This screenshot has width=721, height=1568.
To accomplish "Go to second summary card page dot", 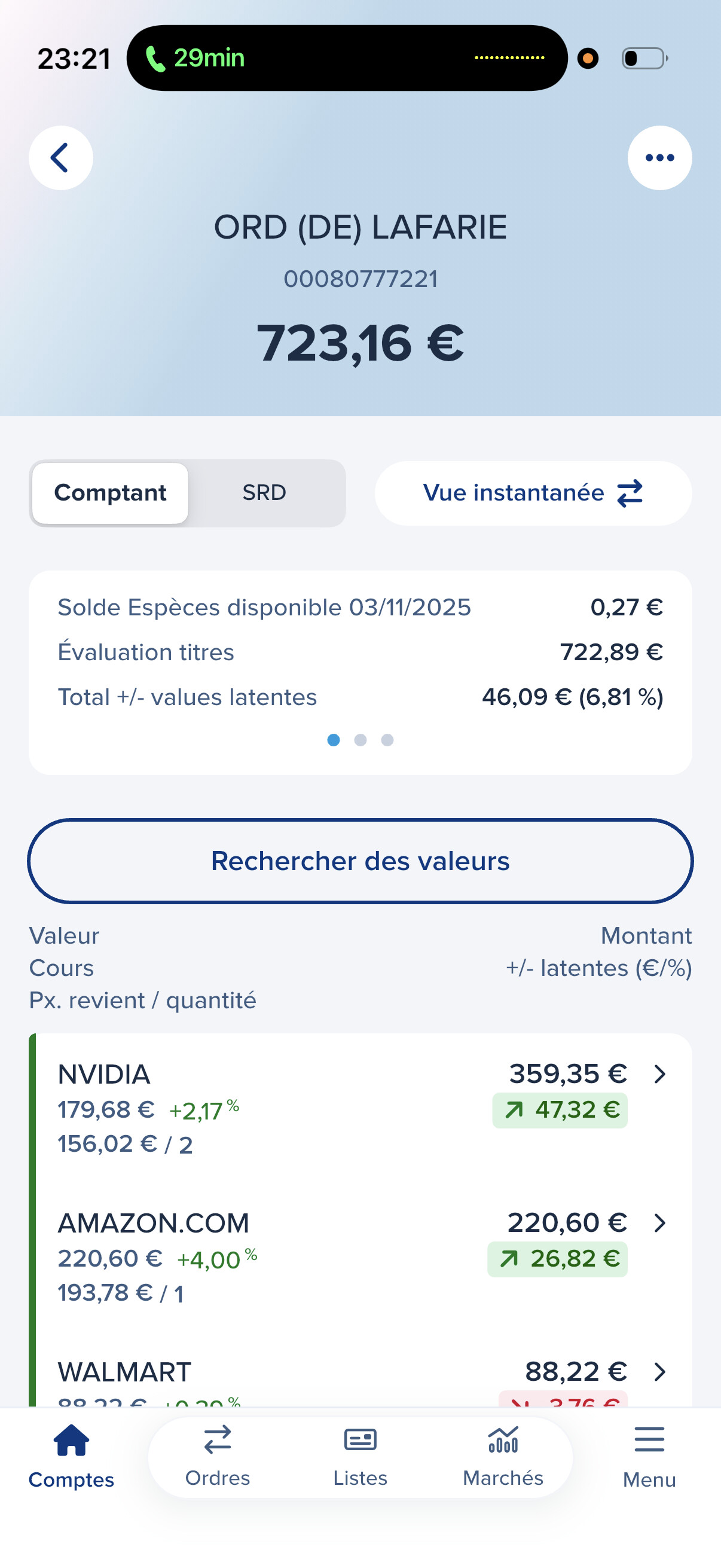I will pos(360,740).
